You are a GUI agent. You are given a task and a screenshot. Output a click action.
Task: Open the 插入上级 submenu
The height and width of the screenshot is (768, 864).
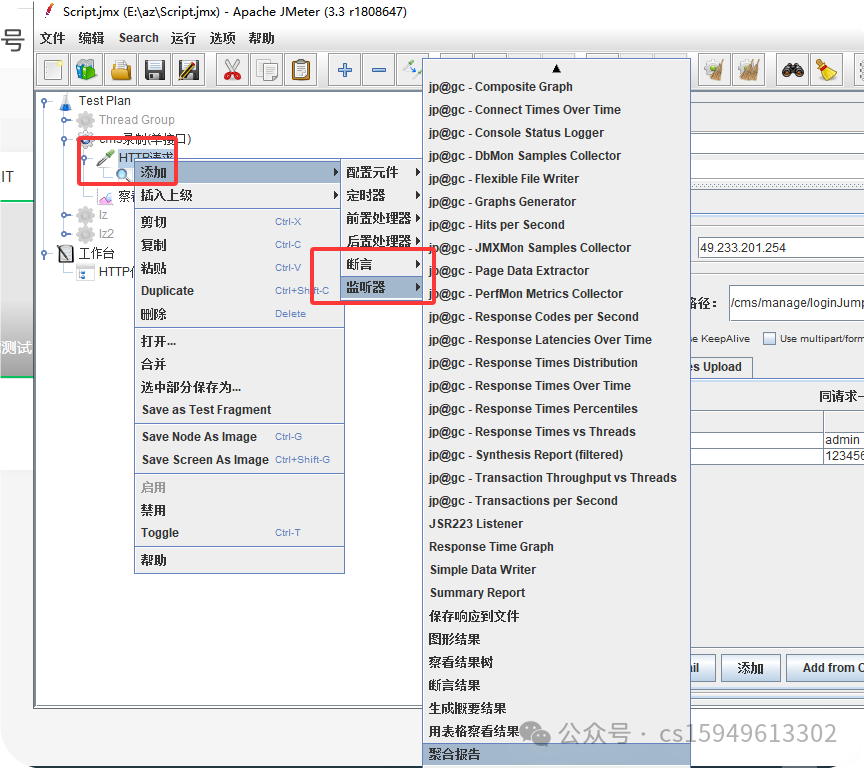238,196
